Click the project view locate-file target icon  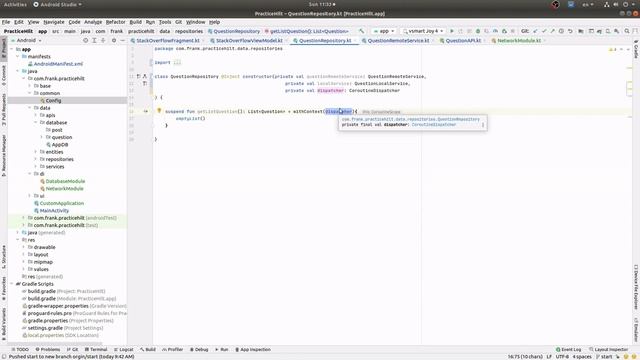(85, 40)
